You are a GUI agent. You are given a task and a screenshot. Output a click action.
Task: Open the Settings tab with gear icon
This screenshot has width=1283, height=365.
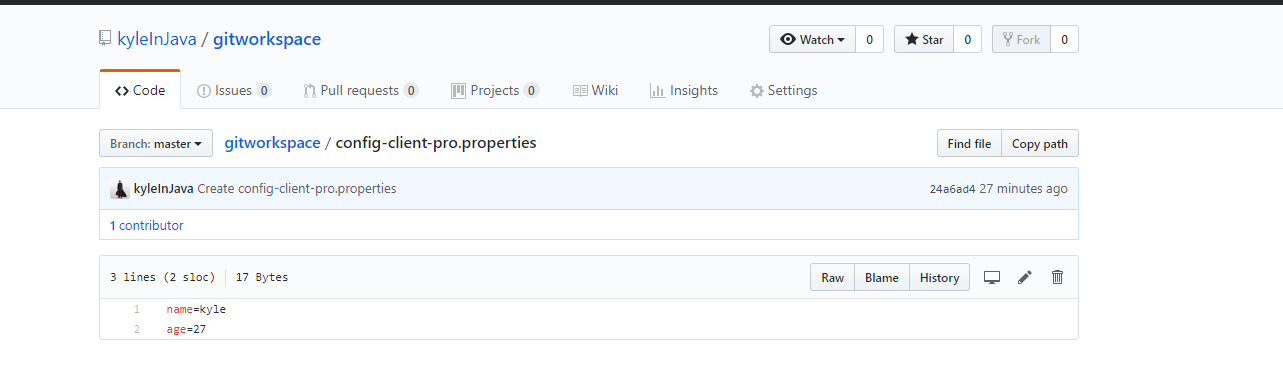click(x=784, y=90)
